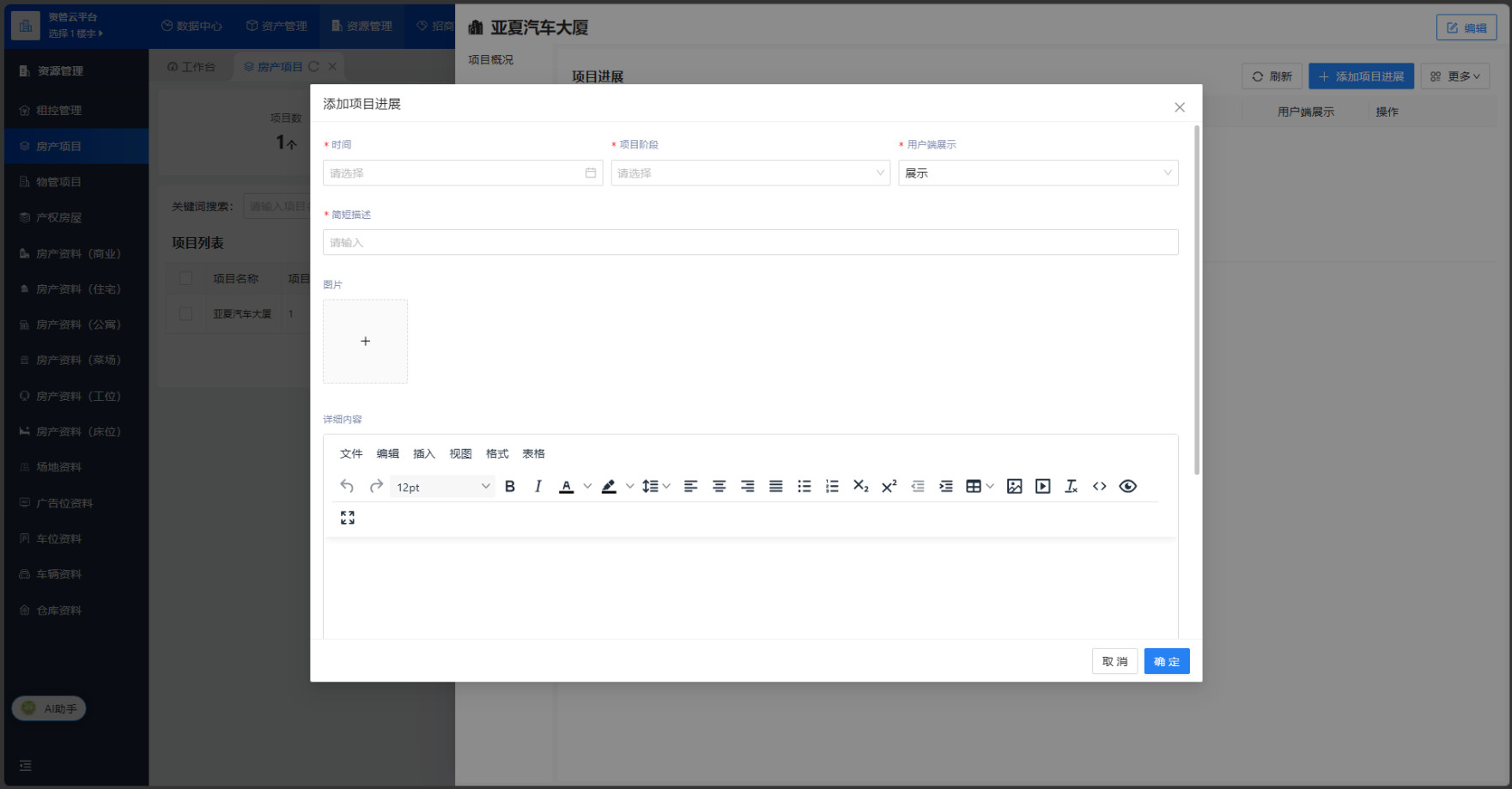This screenshot has height=789, width=1512.
Task: Open the 插入 menu in the editor
Action: [424, 454]
